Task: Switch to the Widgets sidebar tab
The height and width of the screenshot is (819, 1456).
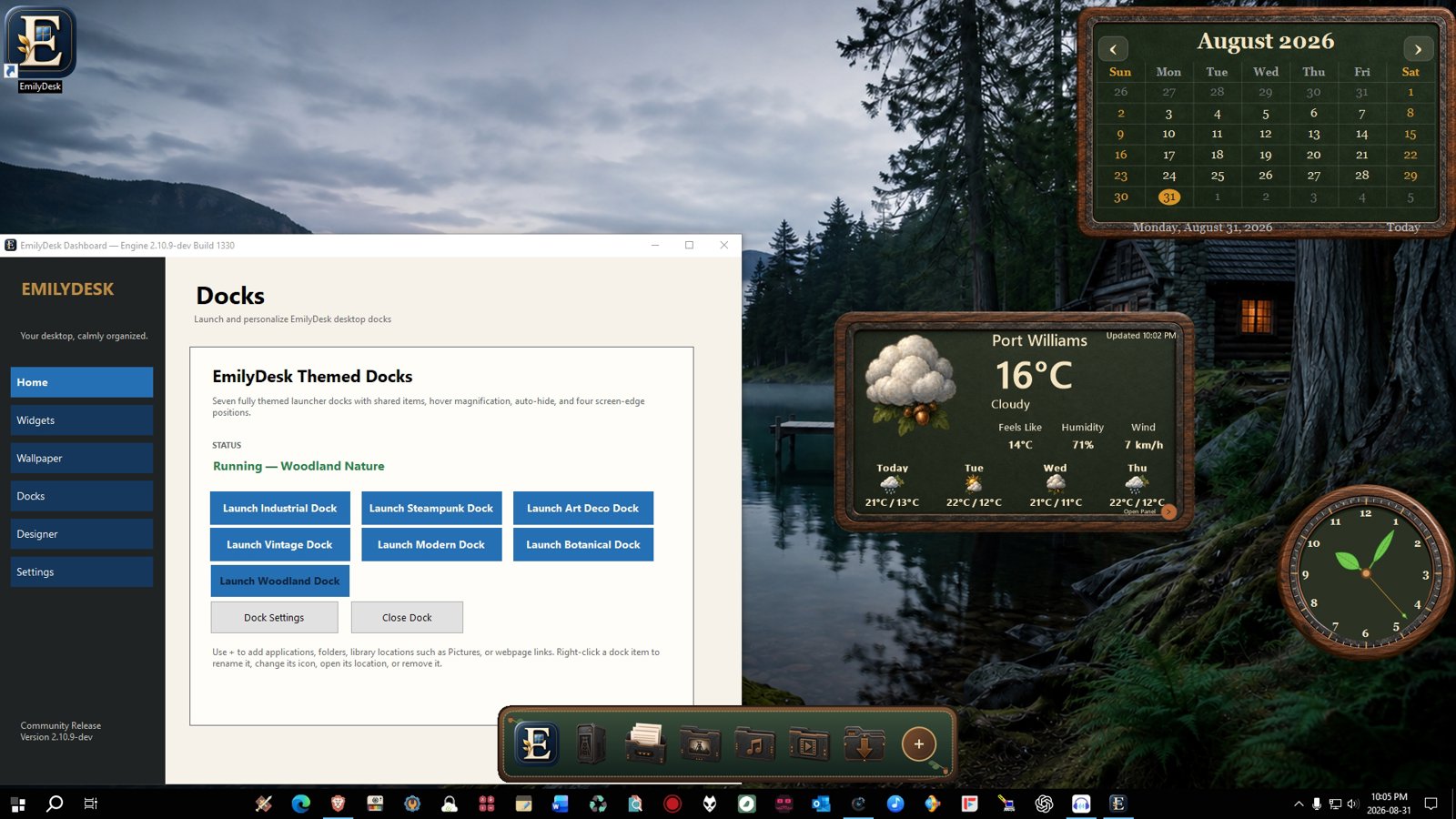Action: point(82,420)
